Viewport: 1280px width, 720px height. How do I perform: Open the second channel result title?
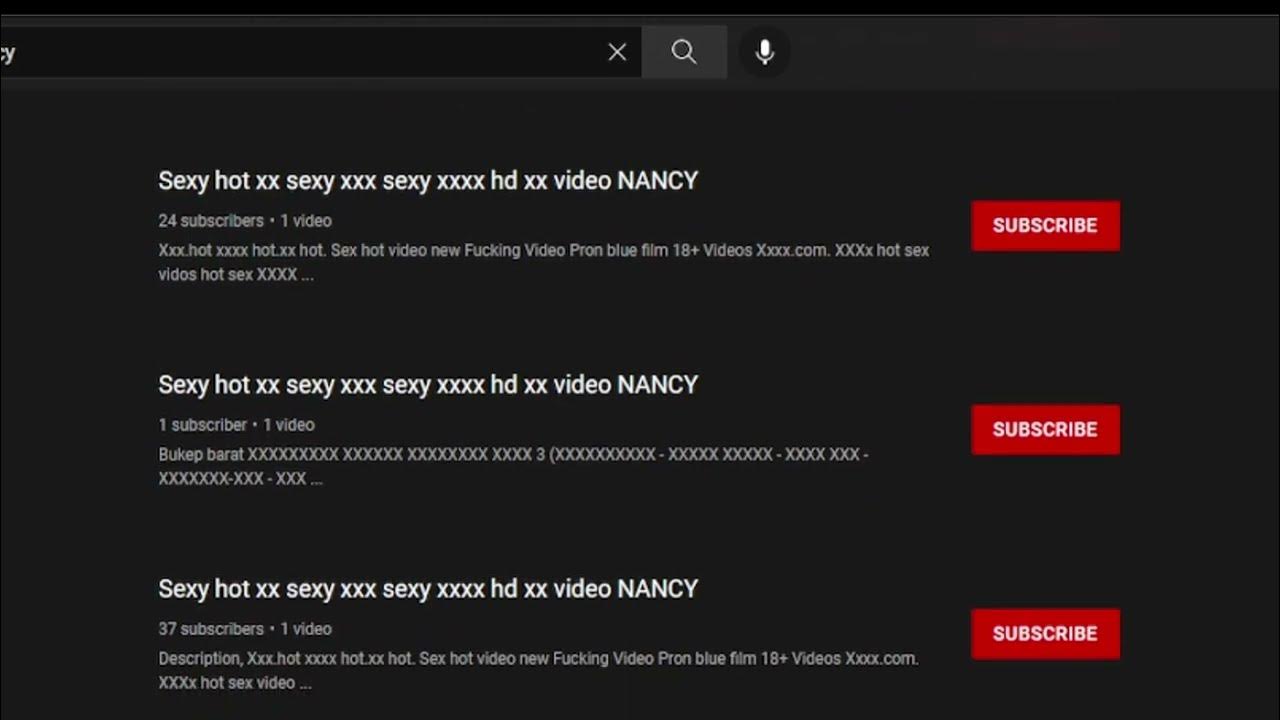point(428,385)
